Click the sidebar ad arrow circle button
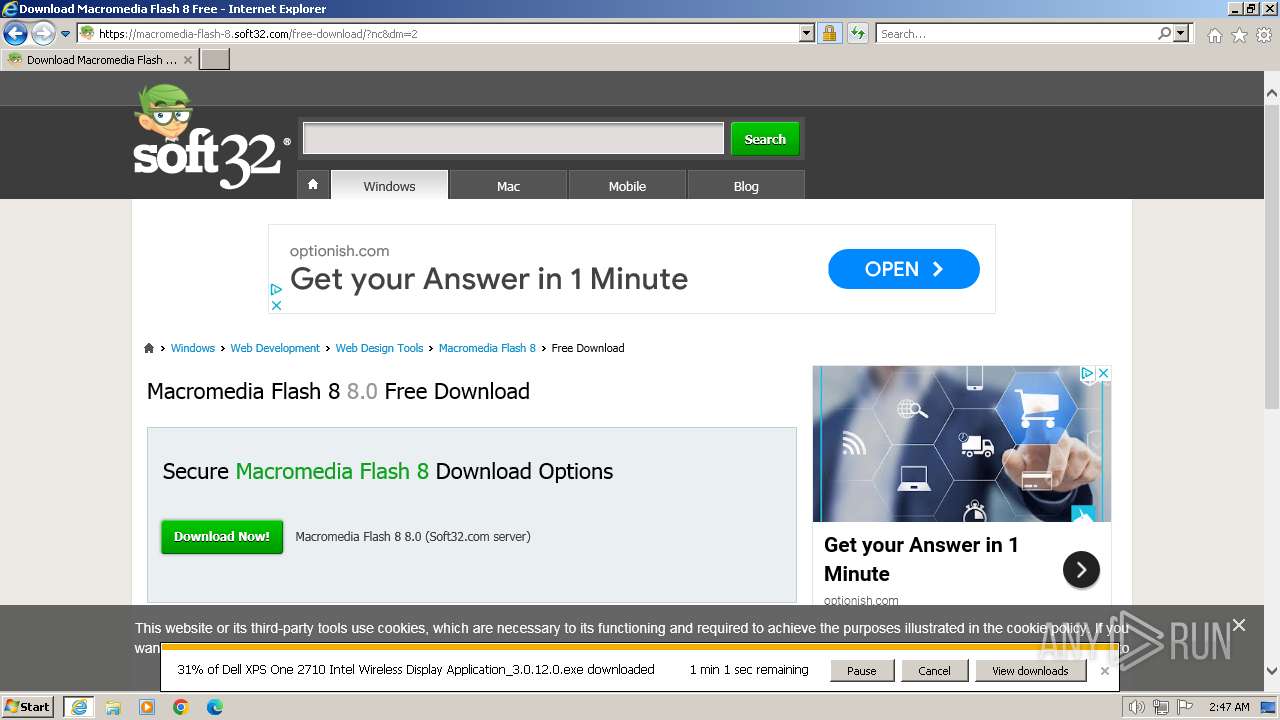This screenshot has height=720, width=1280. point(1081,570)
